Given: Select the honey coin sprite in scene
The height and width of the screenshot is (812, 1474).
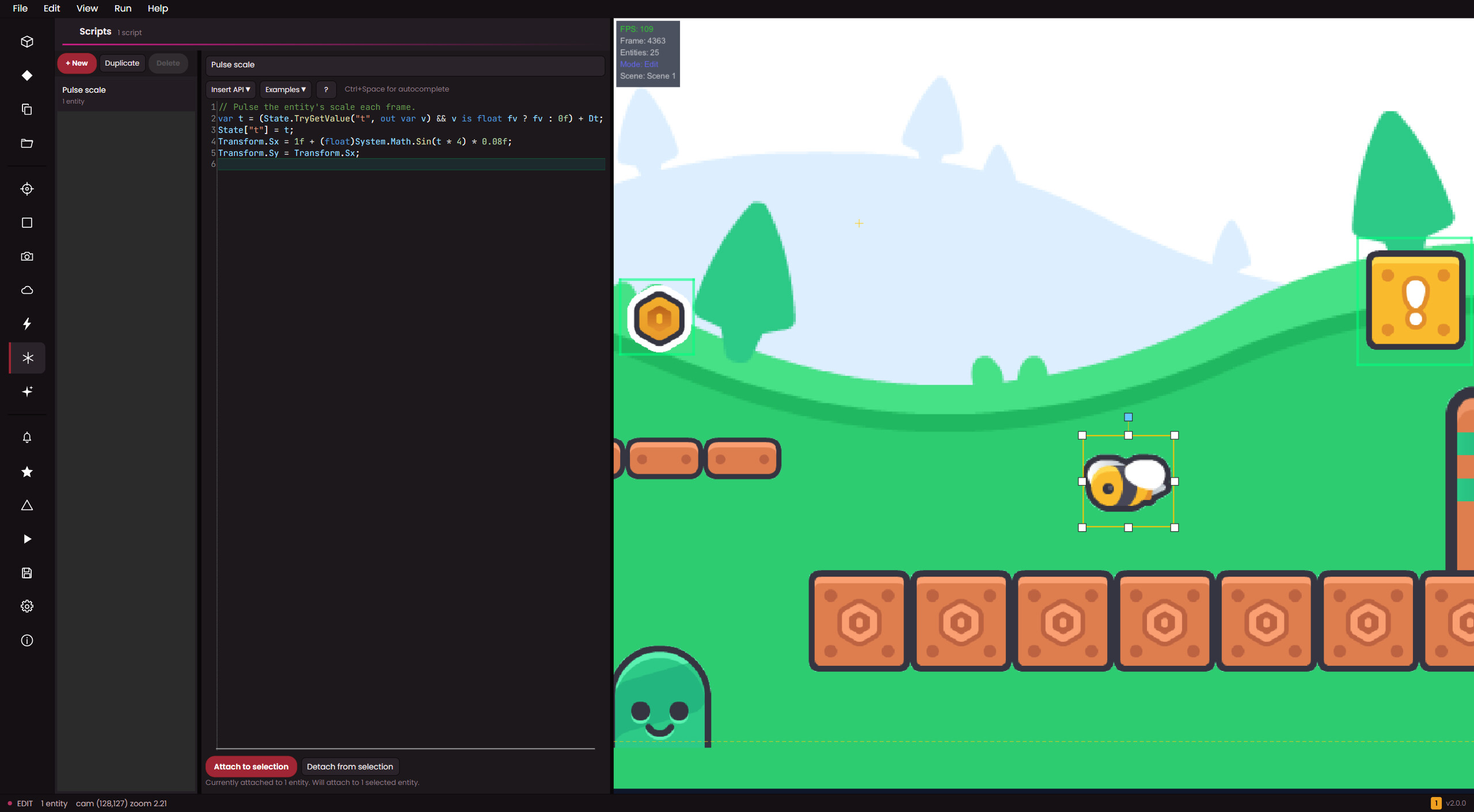Looking at the screenshot, I should tap(659, 318).
